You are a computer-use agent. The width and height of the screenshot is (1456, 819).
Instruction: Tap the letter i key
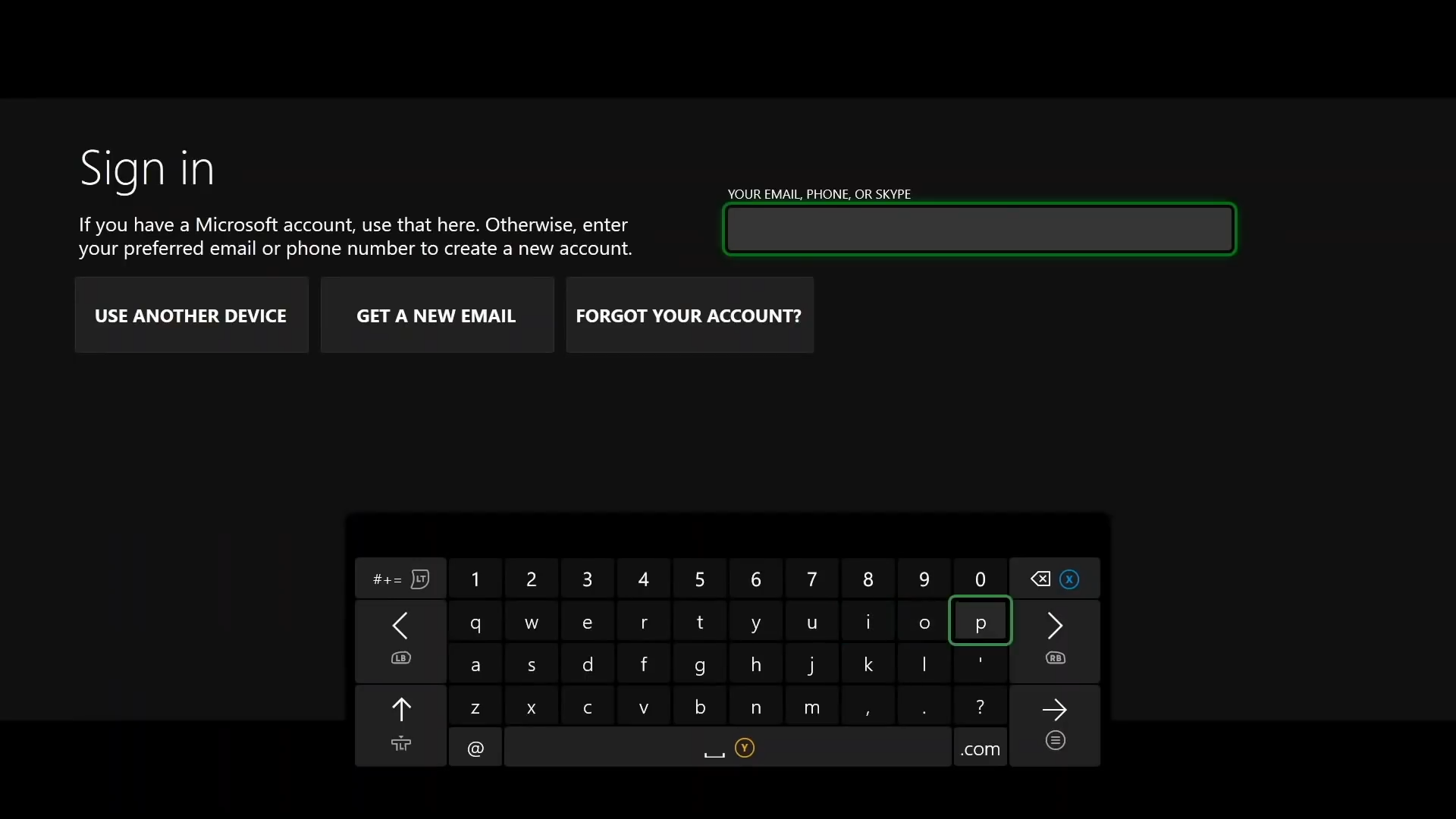(868, 622)
